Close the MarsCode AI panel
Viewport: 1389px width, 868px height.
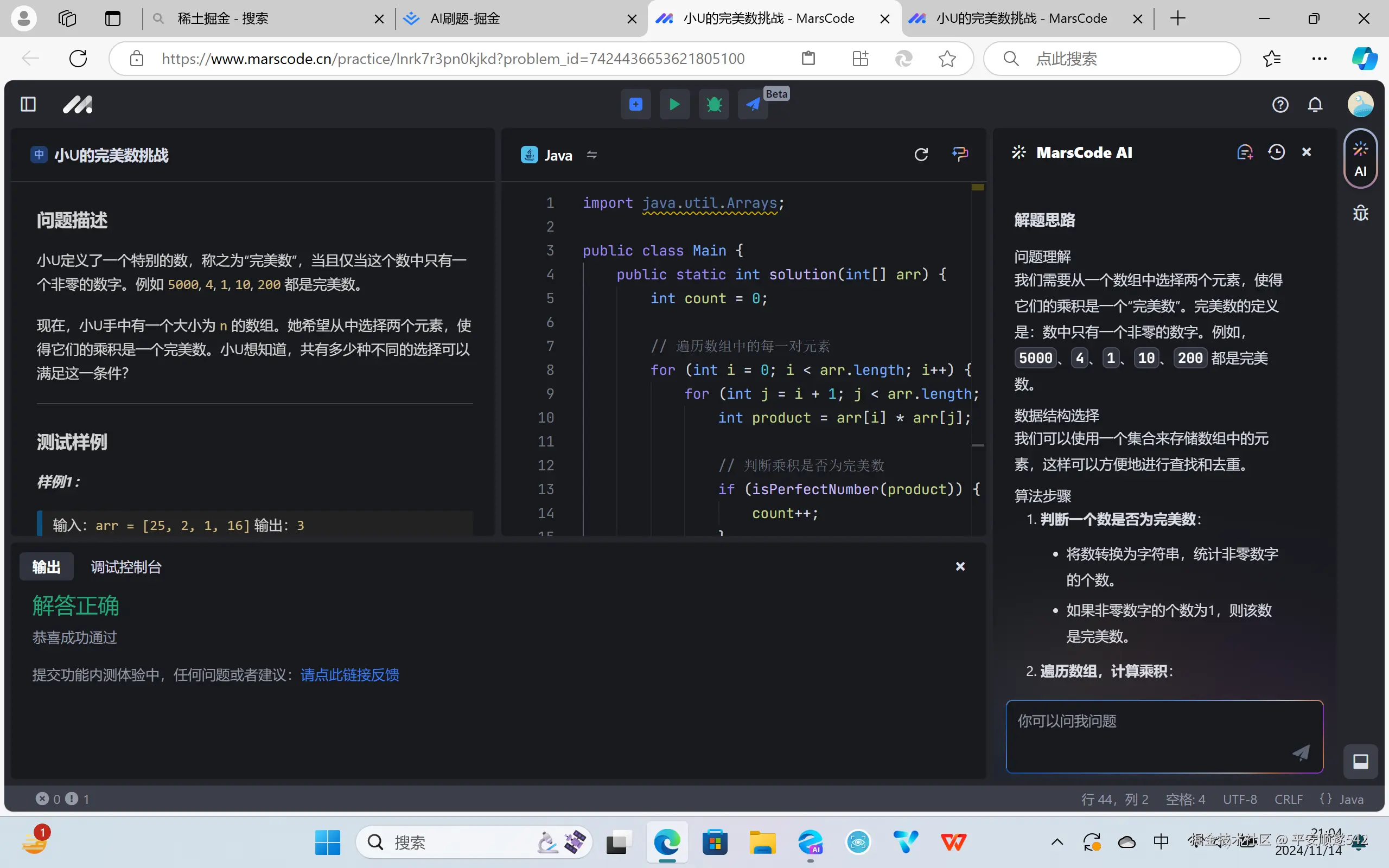1307,152
